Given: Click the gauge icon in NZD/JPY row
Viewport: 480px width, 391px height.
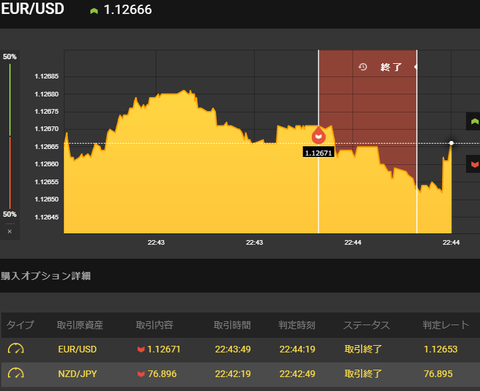Looking at the screenshot, I should tap(16, 373).
